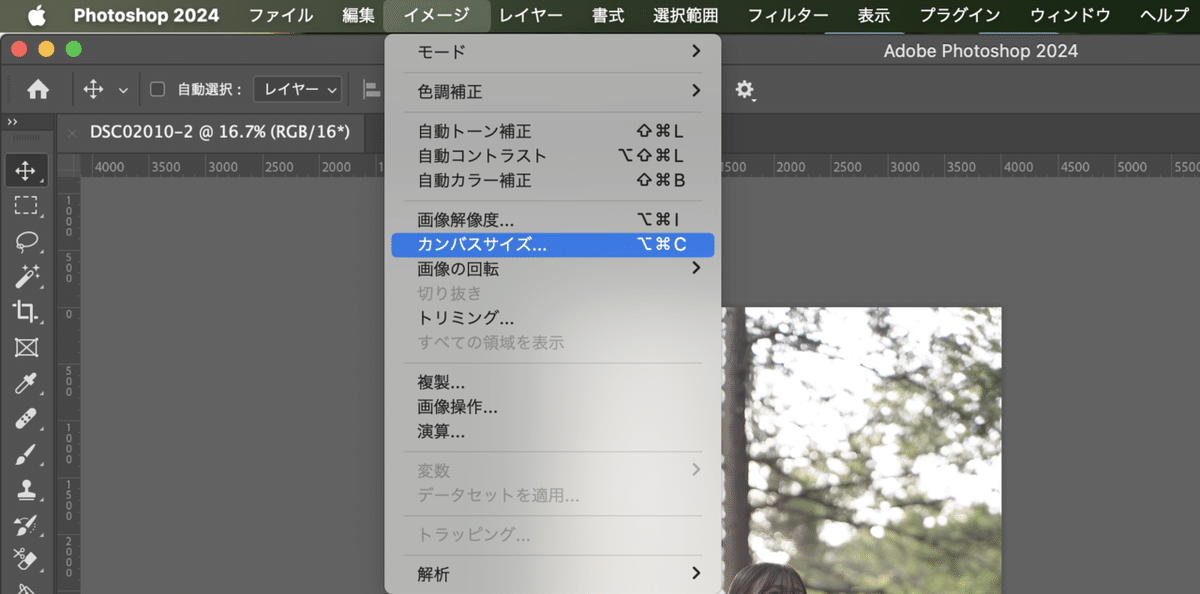Click the ruler origin corner box
This screenshot has height=594, width=1200.
tap(68, 166)
